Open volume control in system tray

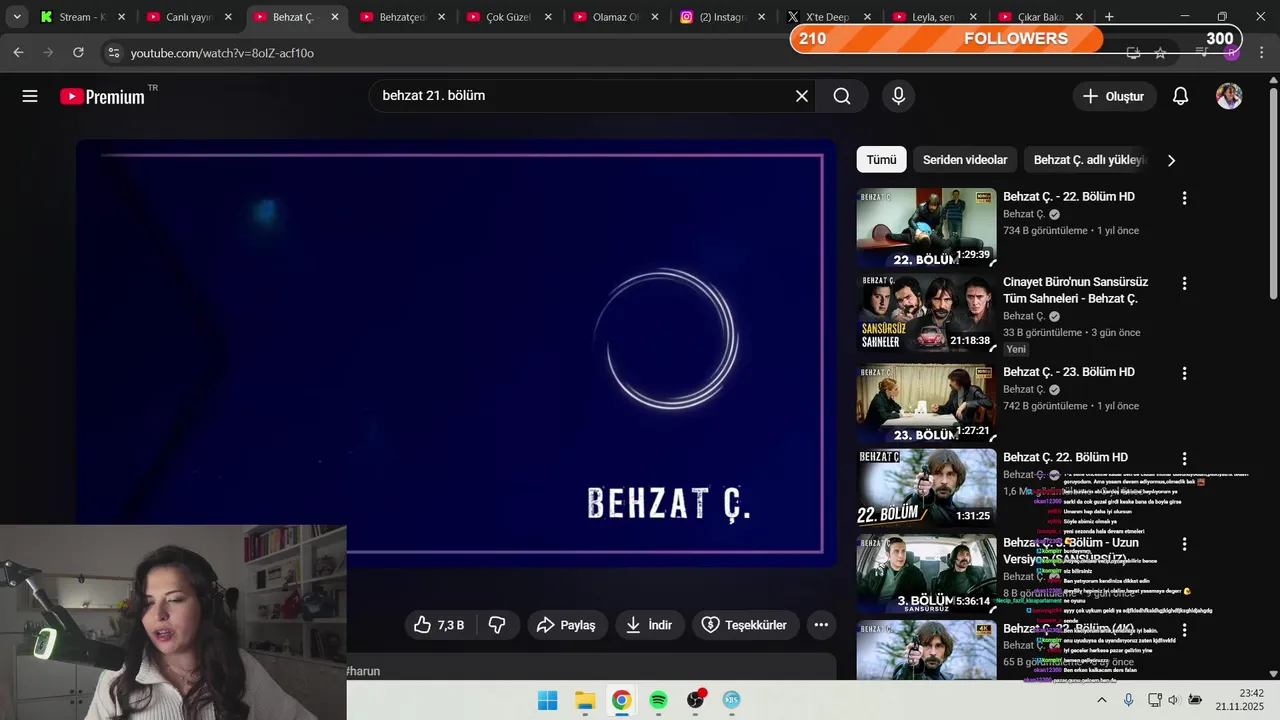coord(1173,700)
